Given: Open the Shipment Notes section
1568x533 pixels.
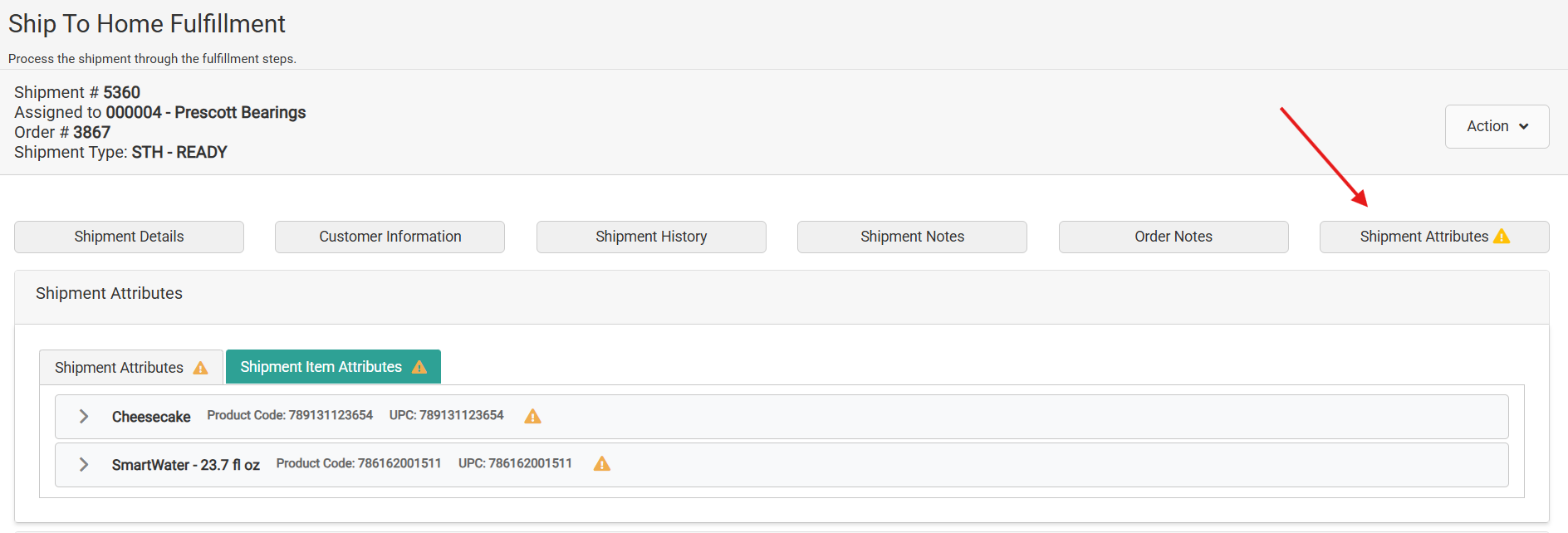Looking at the screenshot, I should pyautogui.click(x=912, y=237).
